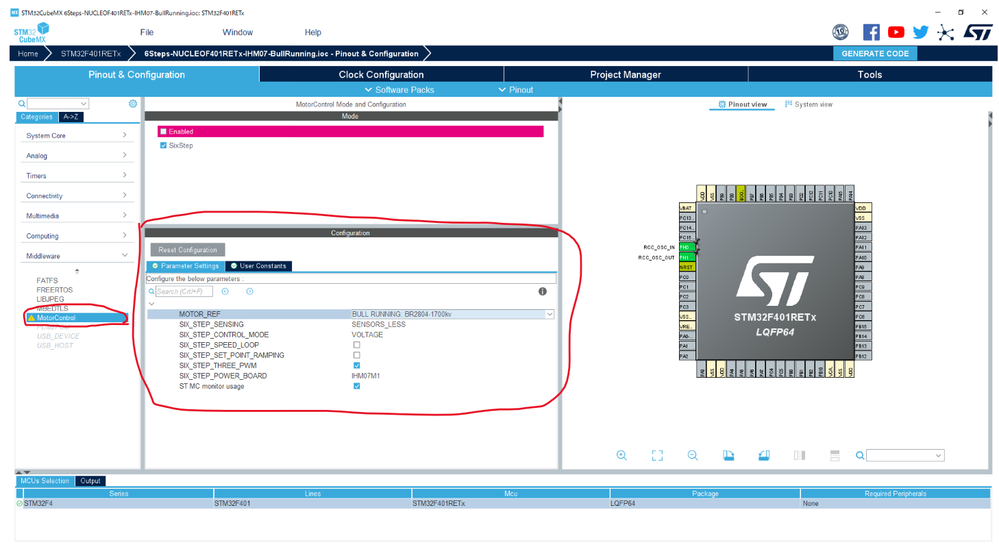The image size is (999, 552).
Task: Open pin search combo box dropdown
Action: [938, 455]
